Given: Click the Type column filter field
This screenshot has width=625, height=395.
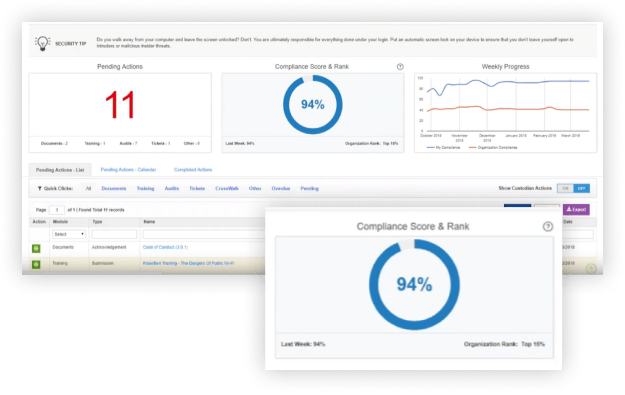Looking at the screenshot, I should (114, 234).
